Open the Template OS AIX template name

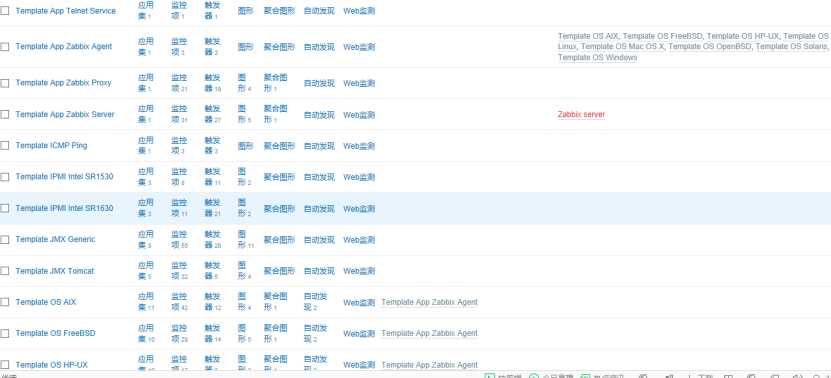46,302
